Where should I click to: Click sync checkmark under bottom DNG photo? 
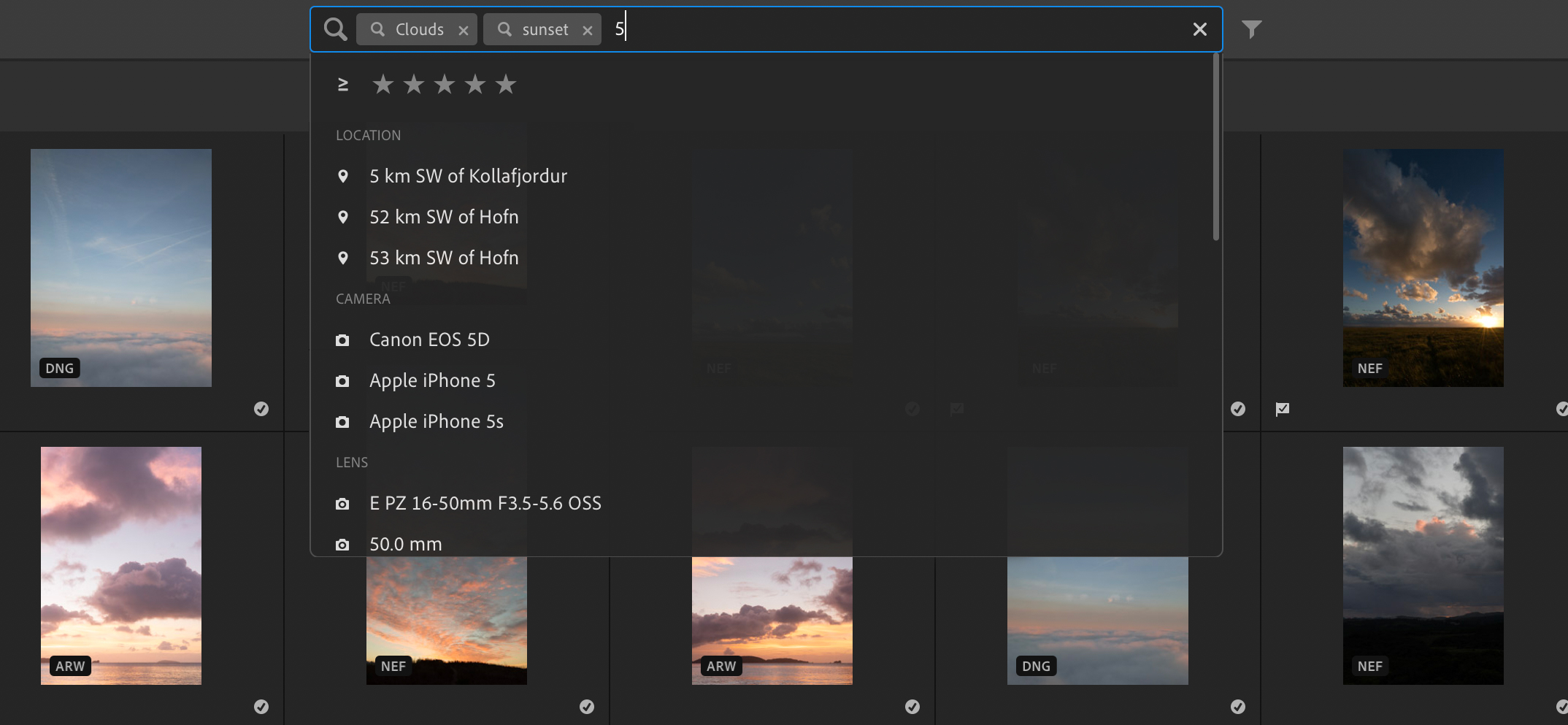point(1238,707)
